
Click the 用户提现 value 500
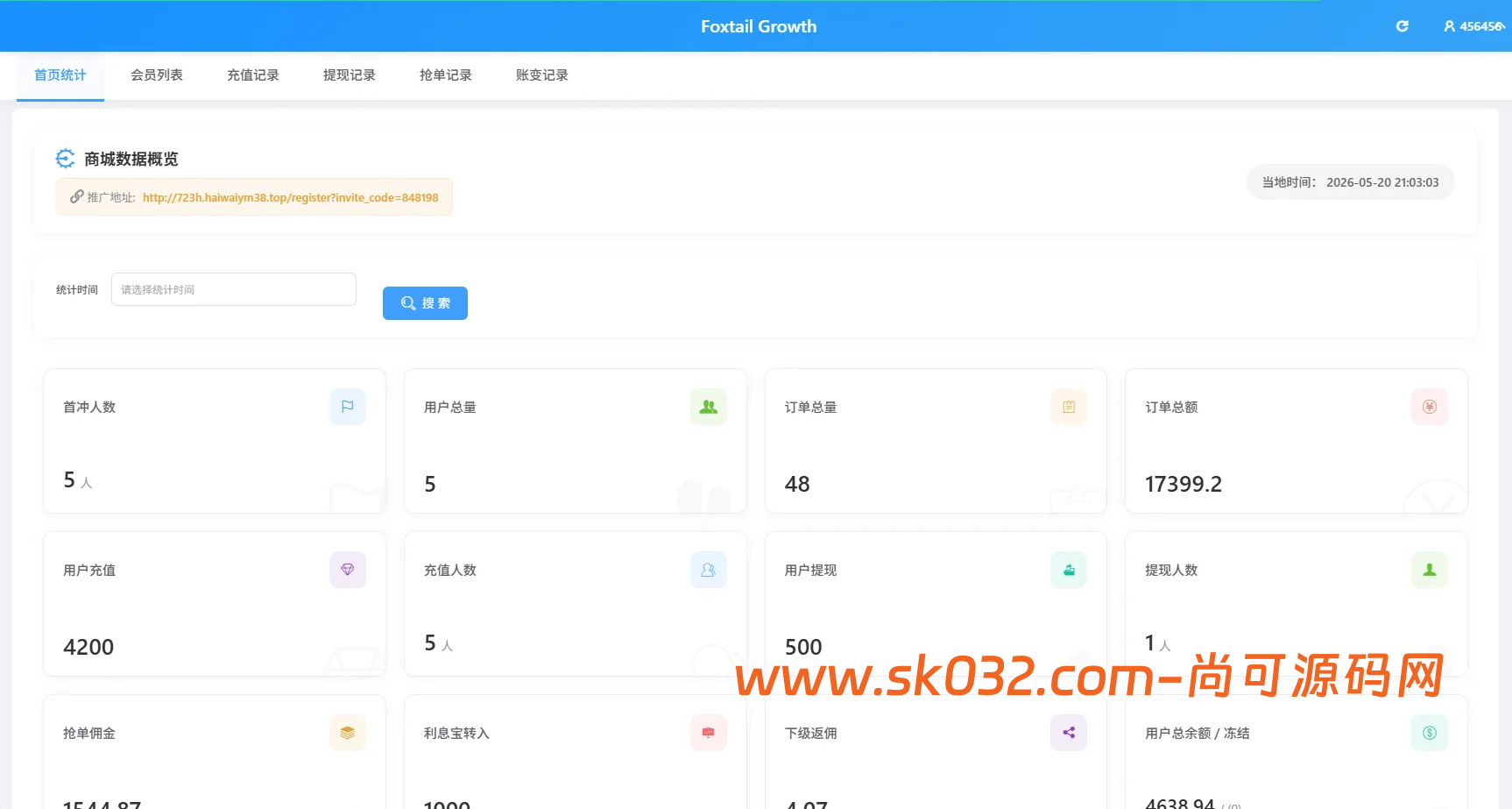click(x=803, y=647)
